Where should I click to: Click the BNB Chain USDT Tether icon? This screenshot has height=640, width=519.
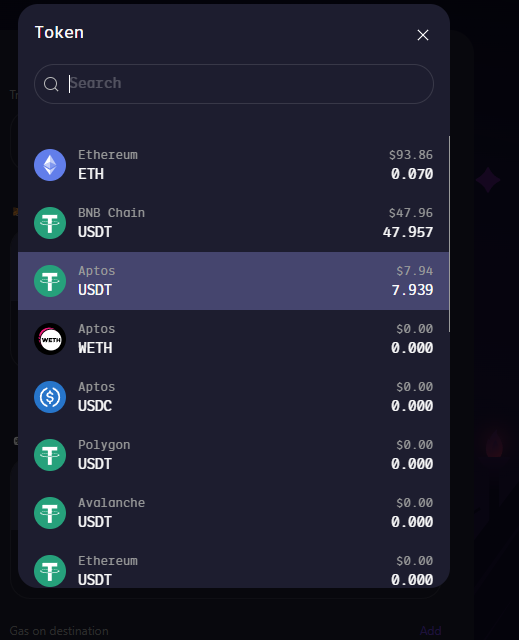click(50, 223)
